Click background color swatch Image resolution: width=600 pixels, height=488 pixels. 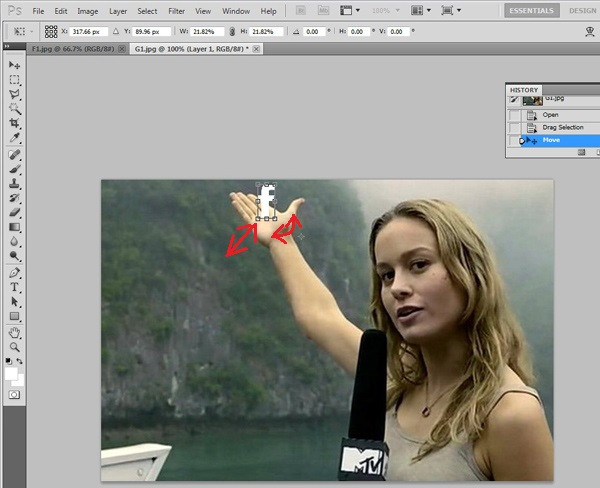(x=19, y=381)
